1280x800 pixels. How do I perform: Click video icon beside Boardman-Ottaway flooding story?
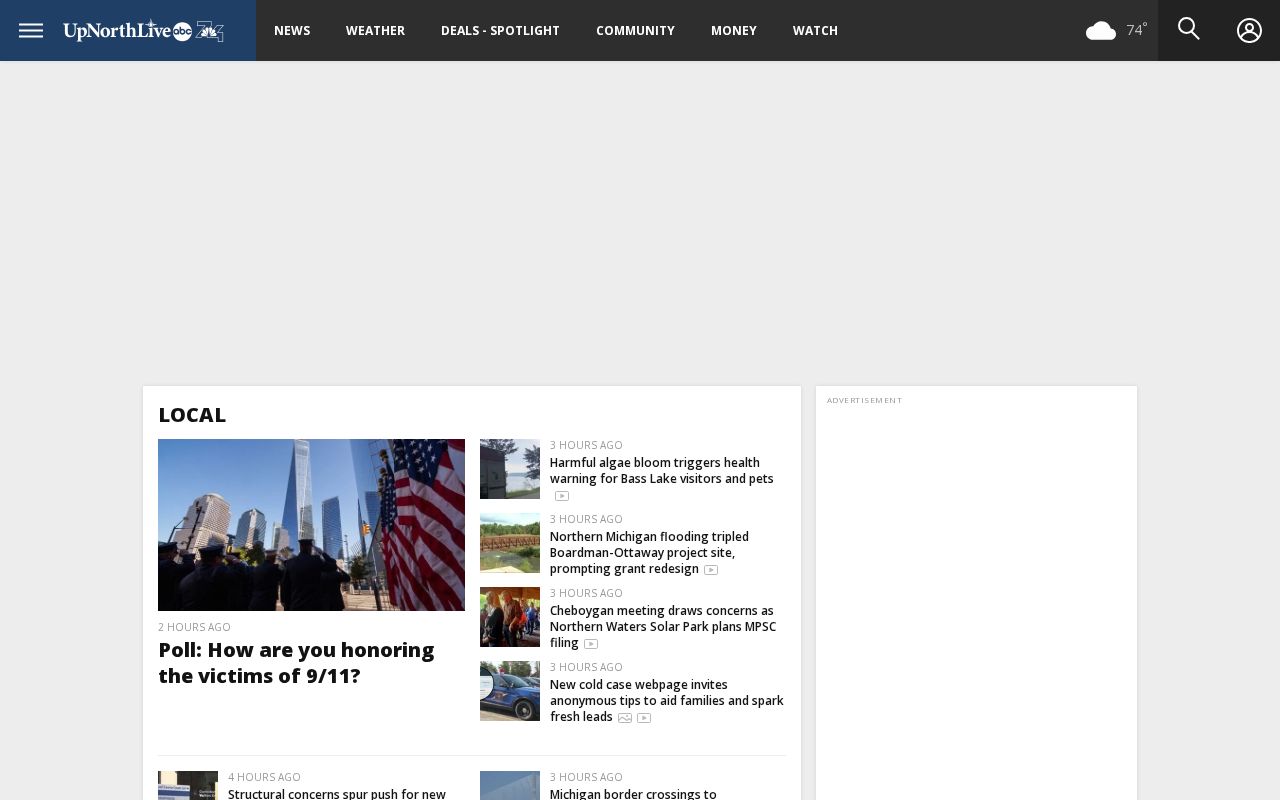point(711,570)
